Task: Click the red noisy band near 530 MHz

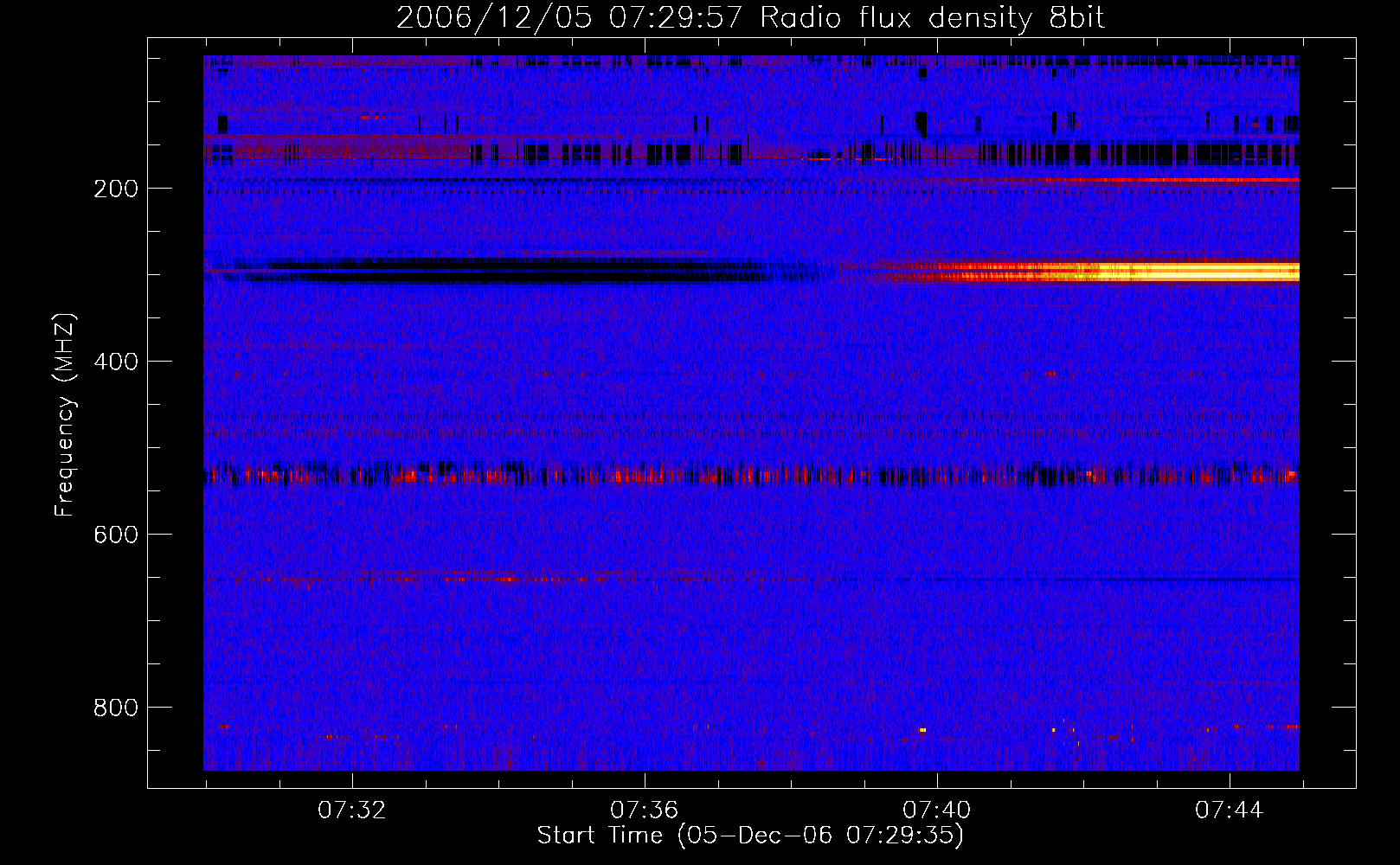Action: pos(751,475)
